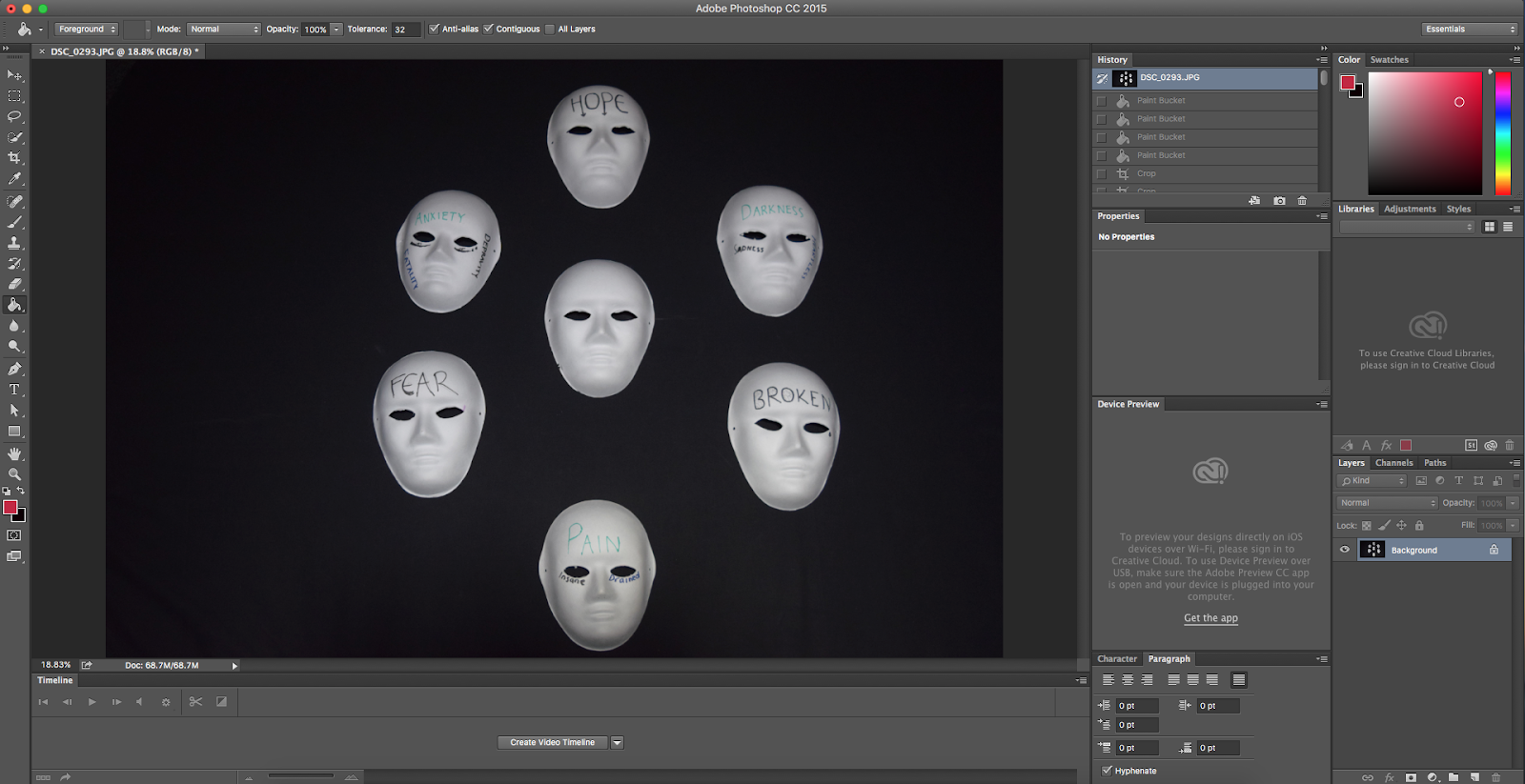
Task: Select the Rectangular Marquee tool
Action: coord(14,96)
